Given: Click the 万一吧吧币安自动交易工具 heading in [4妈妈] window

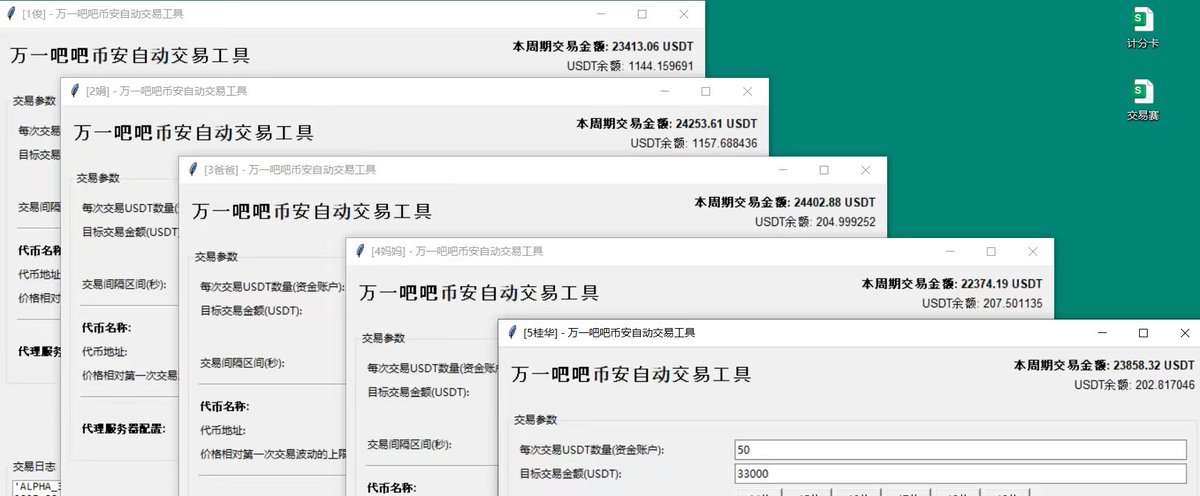Looking at the screenshot, I should point(479,293).
